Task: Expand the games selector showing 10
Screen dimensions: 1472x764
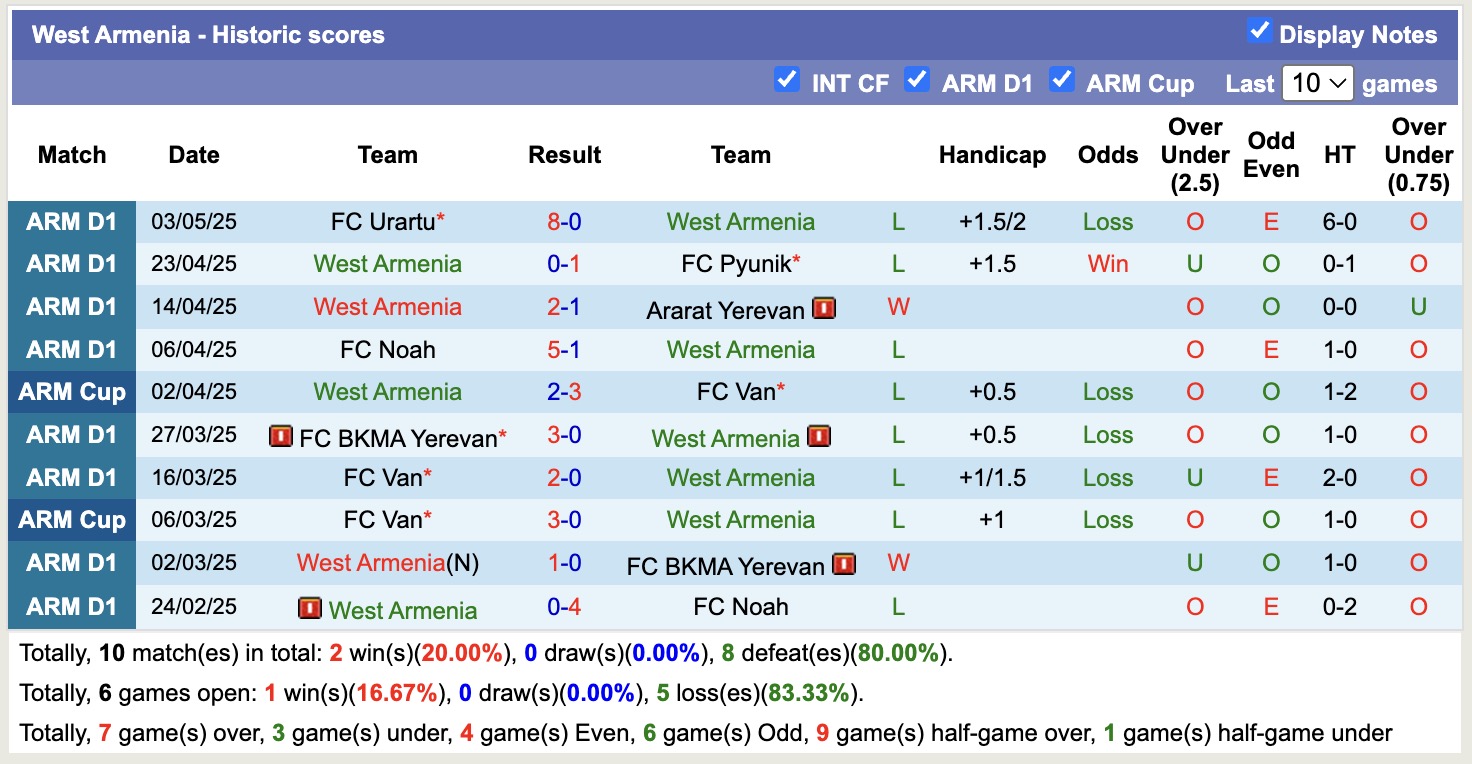Action: [1317, 84]
